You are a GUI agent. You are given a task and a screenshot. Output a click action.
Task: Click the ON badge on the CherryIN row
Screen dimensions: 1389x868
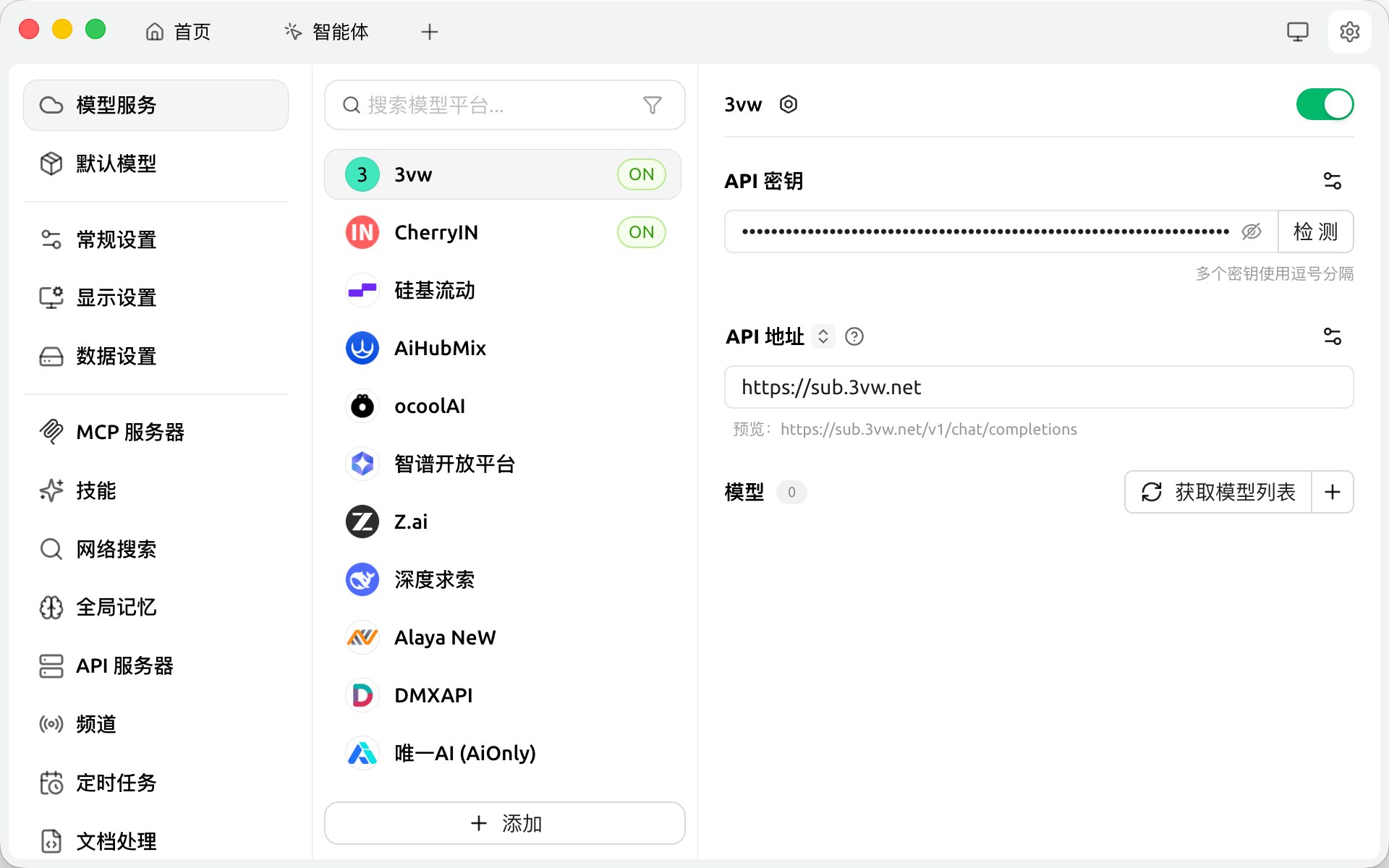tap(641, 232)
